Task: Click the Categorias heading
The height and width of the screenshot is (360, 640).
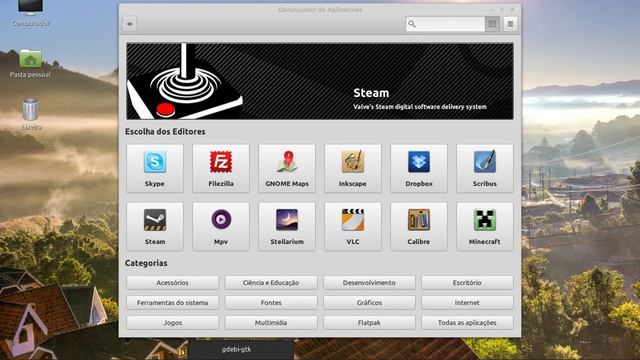Action: (x=146, y=263)
